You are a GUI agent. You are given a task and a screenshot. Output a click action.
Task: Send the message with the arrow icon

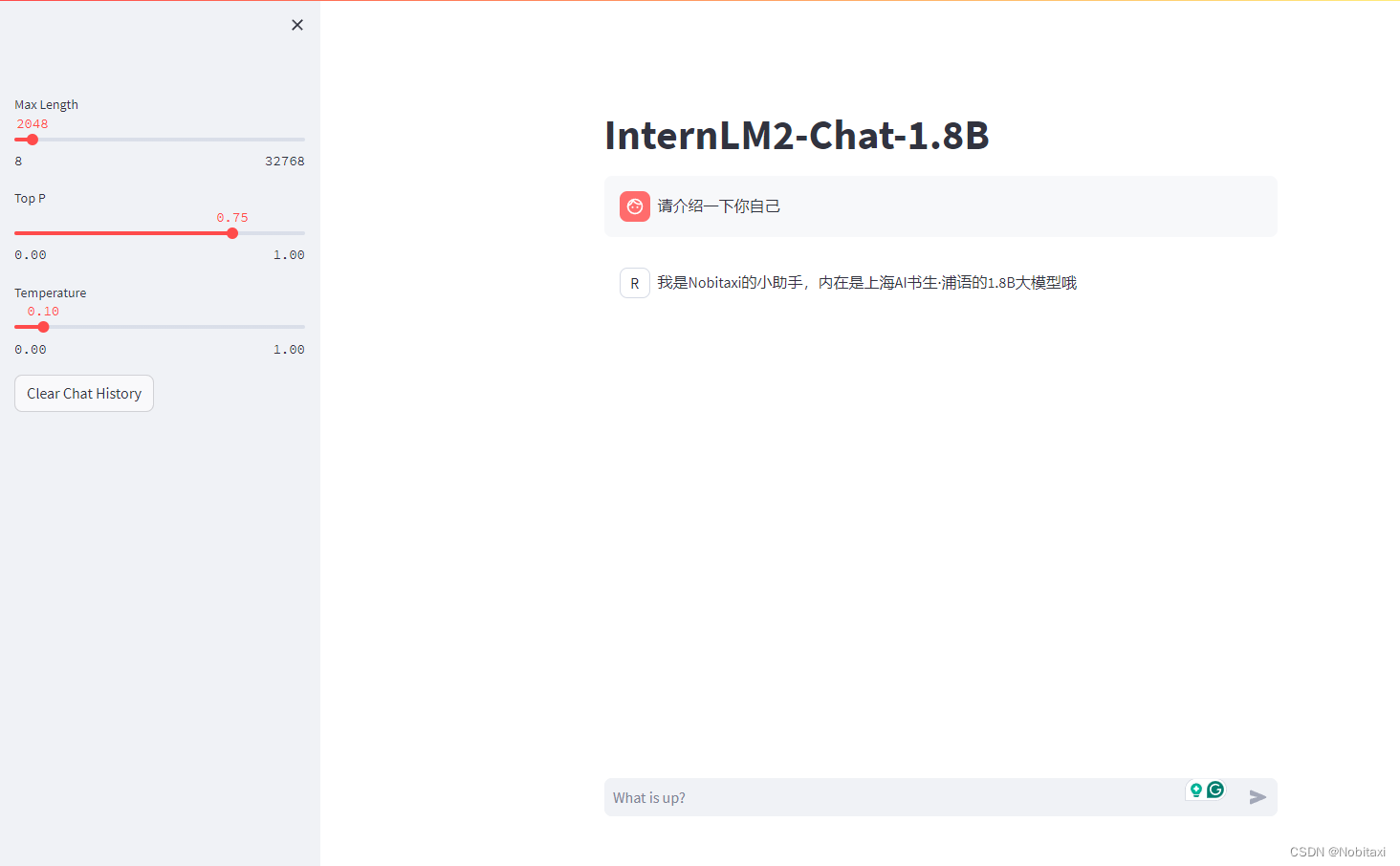(1258, 797)
